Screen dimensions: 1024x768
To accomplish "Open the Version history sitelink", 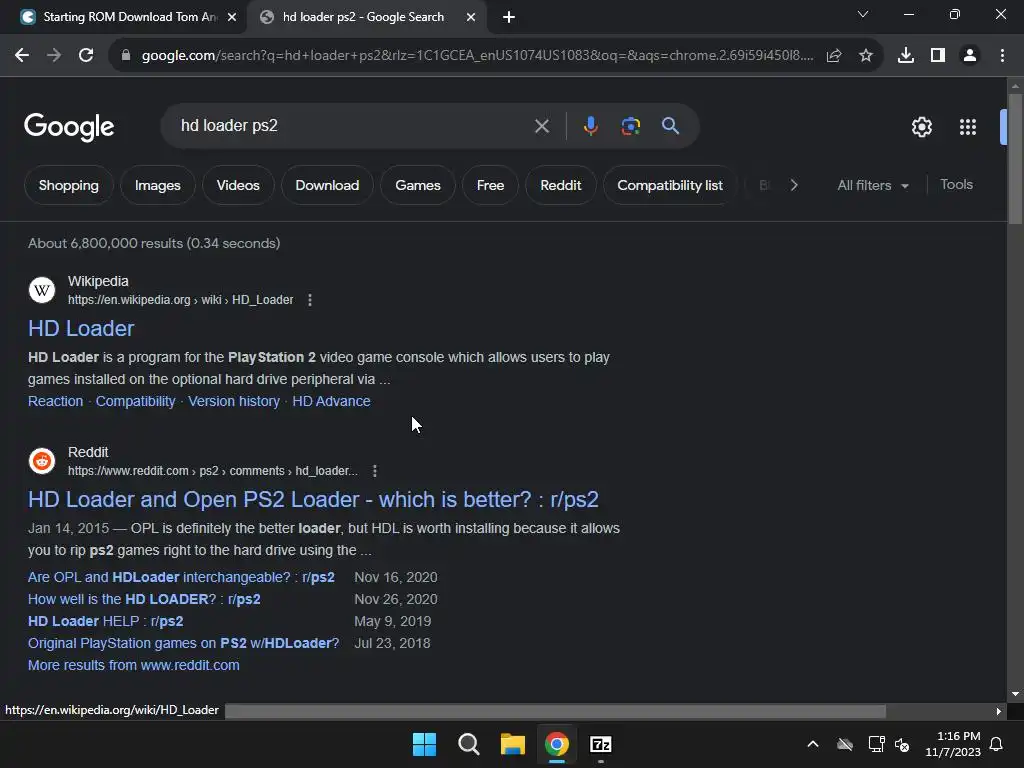I will (234, 401).
